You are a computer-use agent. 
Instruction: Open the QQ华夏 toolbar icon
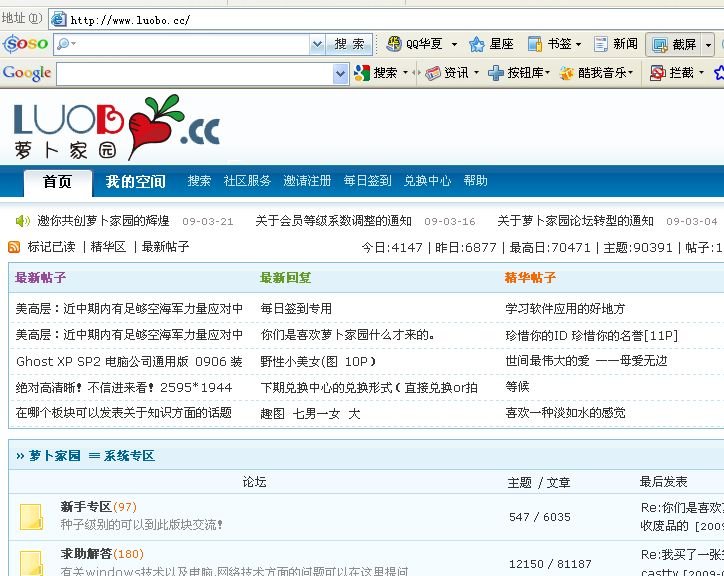coord(393,44)
